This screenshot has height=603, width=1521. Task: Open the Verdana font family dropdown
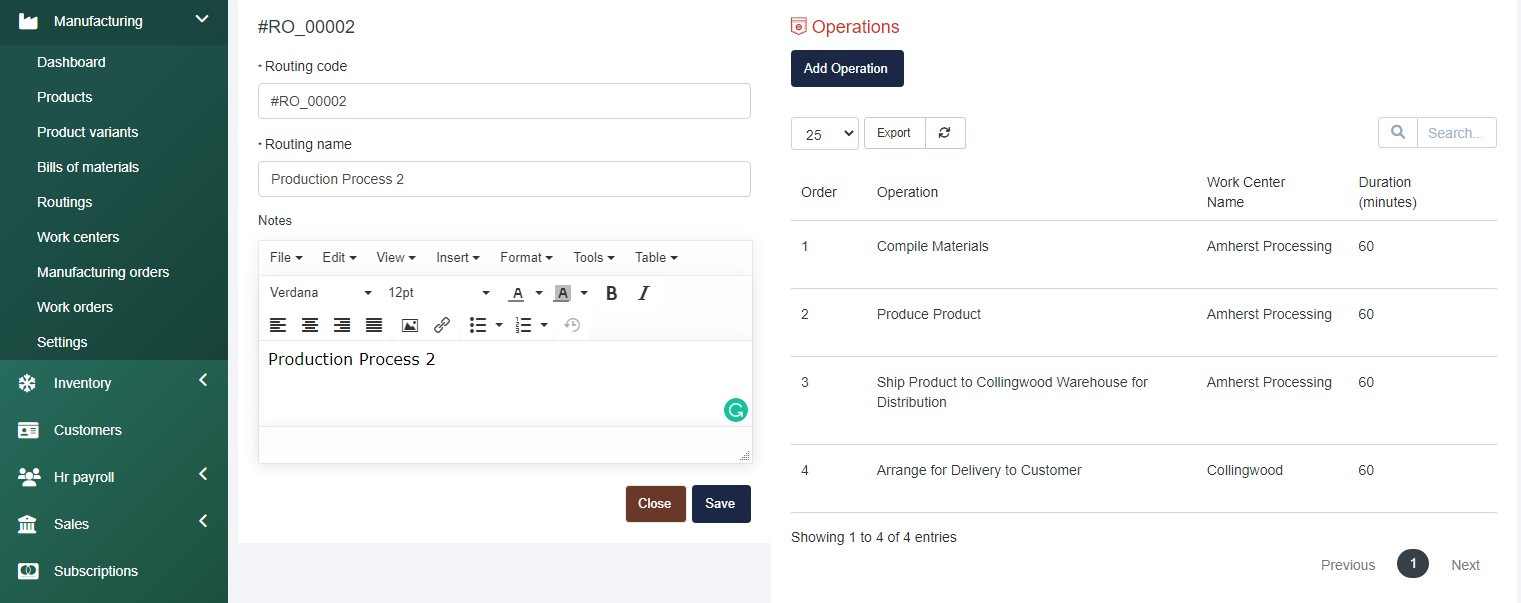pyautogui.click(x=320, y=293)
